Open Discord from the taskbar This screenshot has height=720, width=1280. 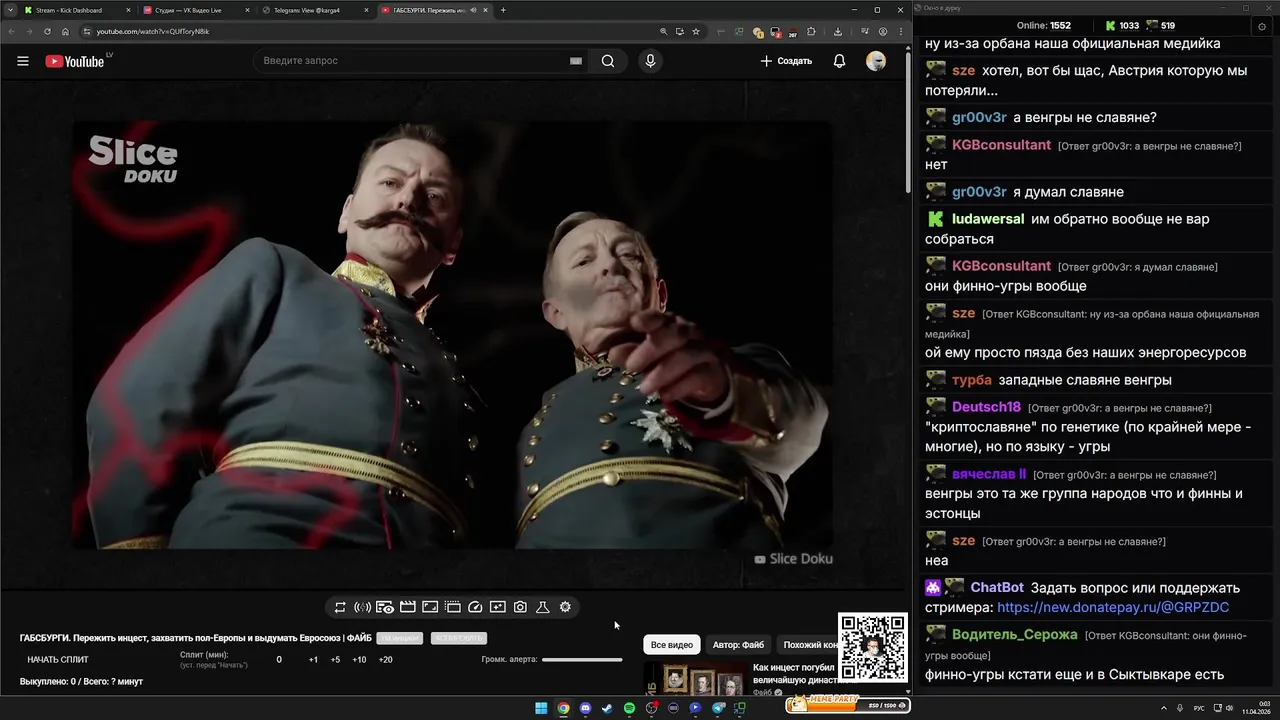click(585, 708)
